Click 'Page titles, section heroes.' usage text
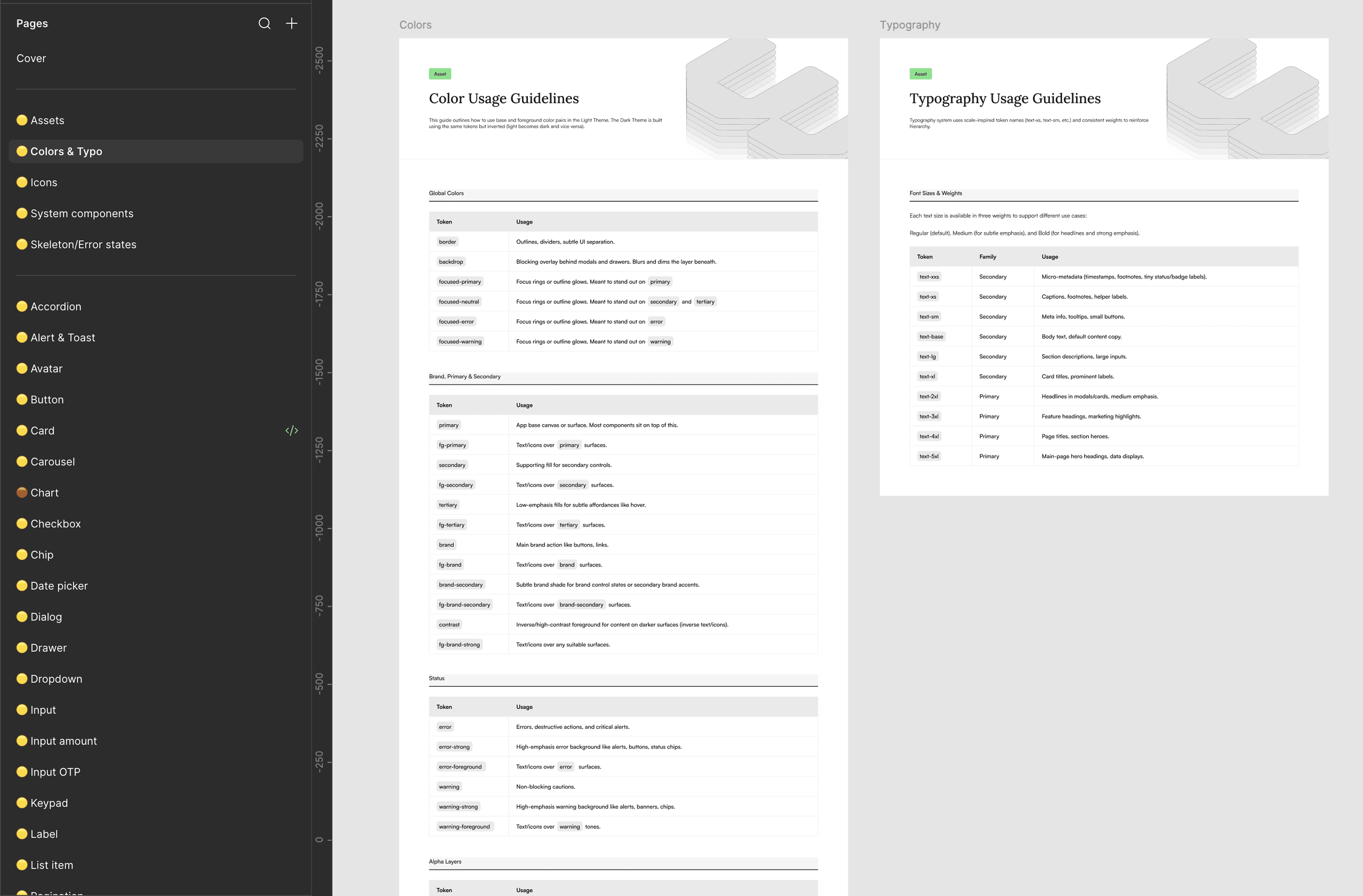The height and width of the screenshot is (896, 1363). coord(1075,437)
